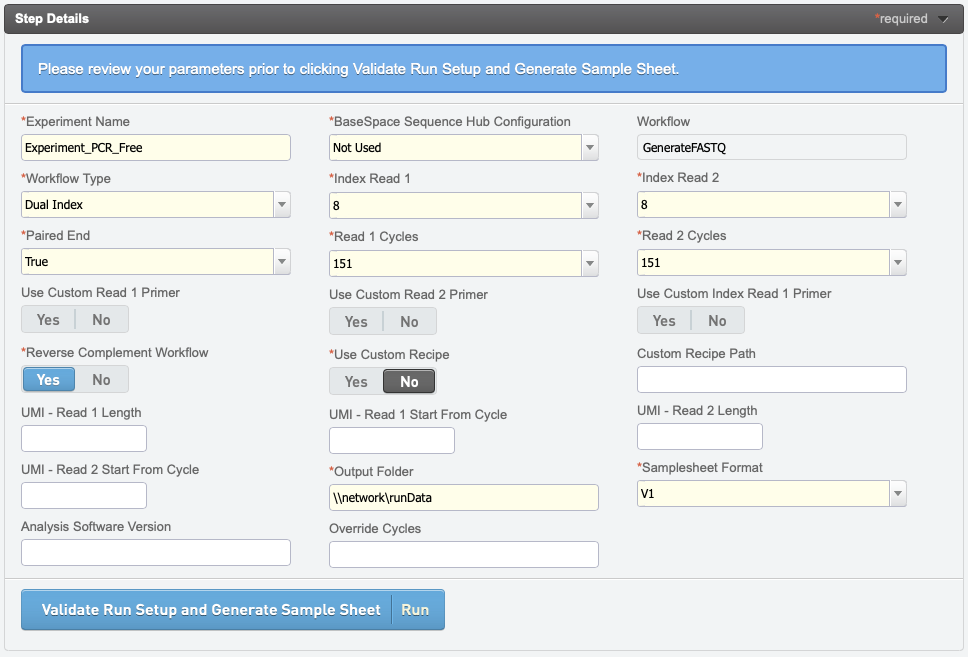
Task: Click the Custom Recipe Path field
Action: pyautogui.click(x=772, y=380)
